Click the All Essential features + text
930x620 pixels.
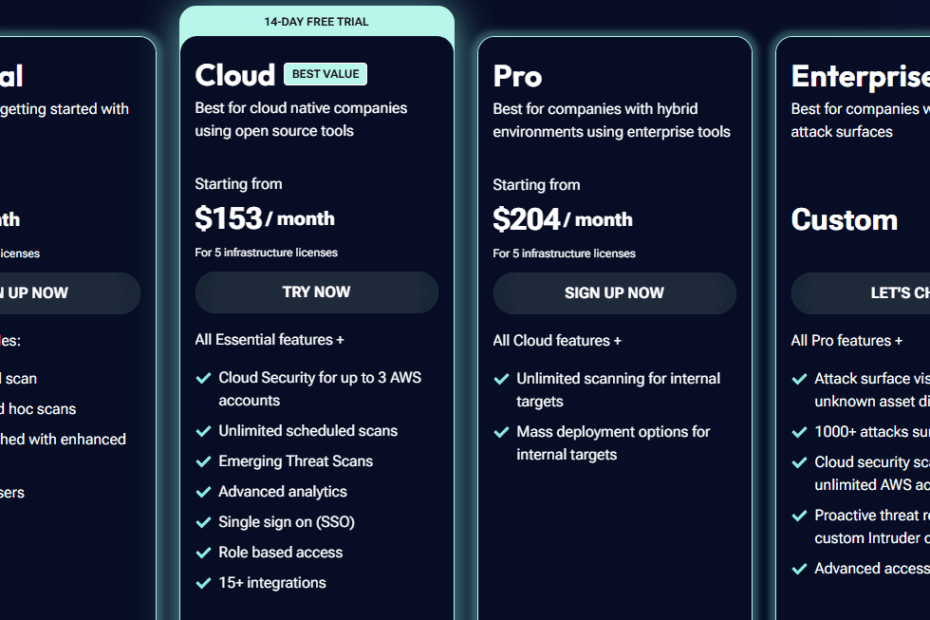(269, 340)
